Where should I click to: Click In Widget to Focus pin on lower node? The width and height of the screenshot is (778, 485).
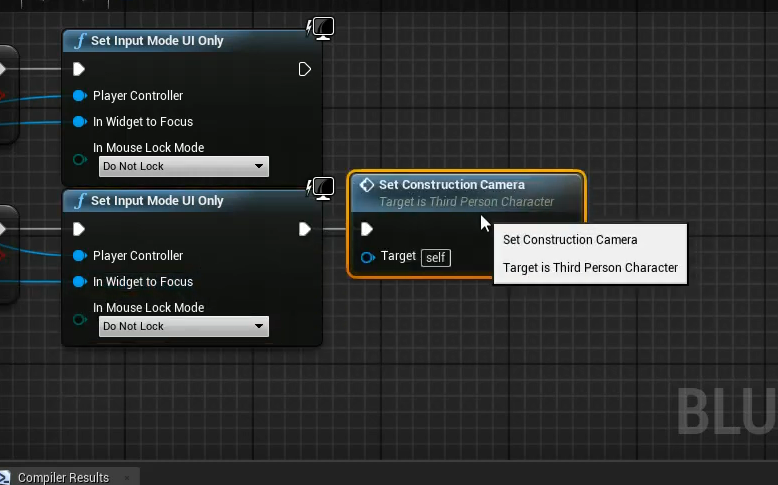tap(80, 282)
